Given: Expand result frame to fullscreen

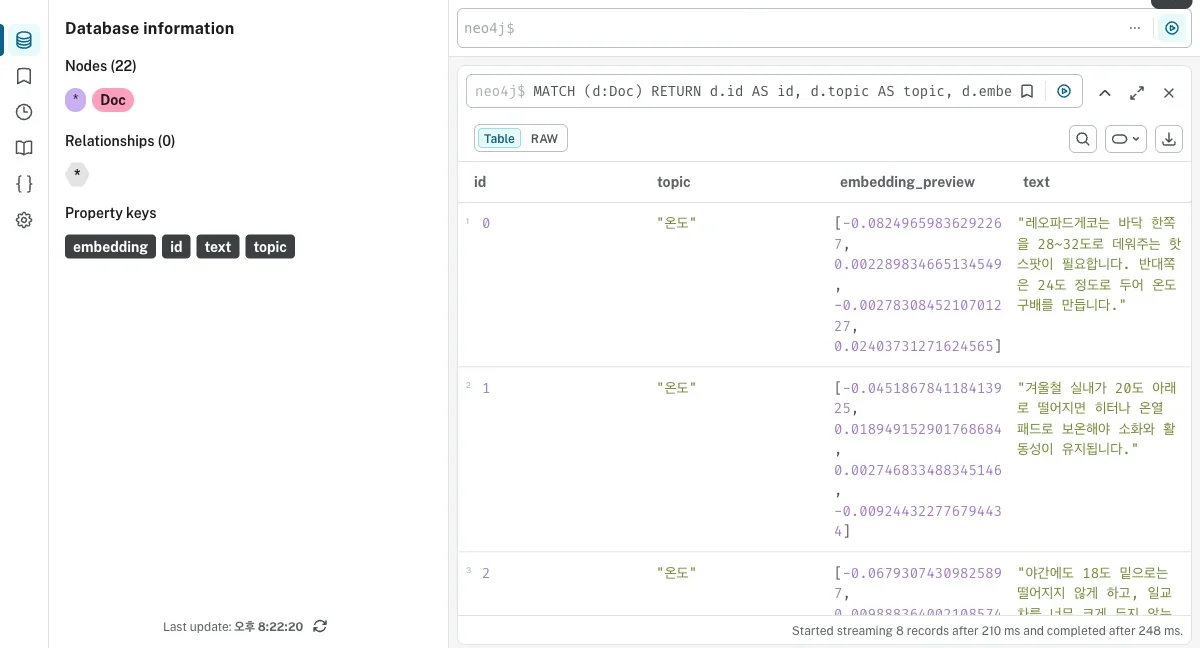Looking at the screenshot, I should (1137, 92).
